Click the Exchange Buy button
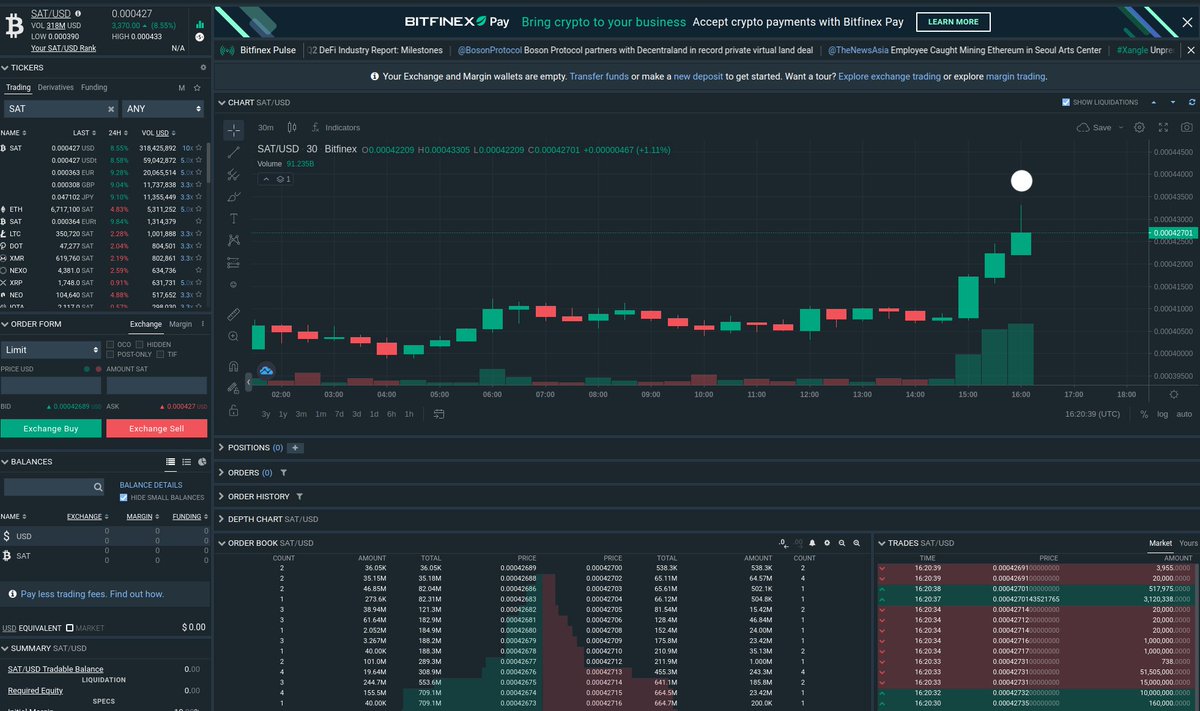 pos(50,428)
